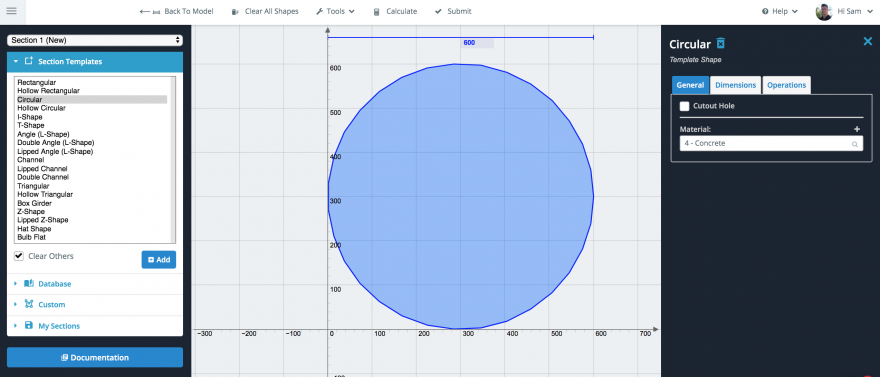Close the Circular properties panel
Viewport: 880px width, 377px height.
point(867,41)
